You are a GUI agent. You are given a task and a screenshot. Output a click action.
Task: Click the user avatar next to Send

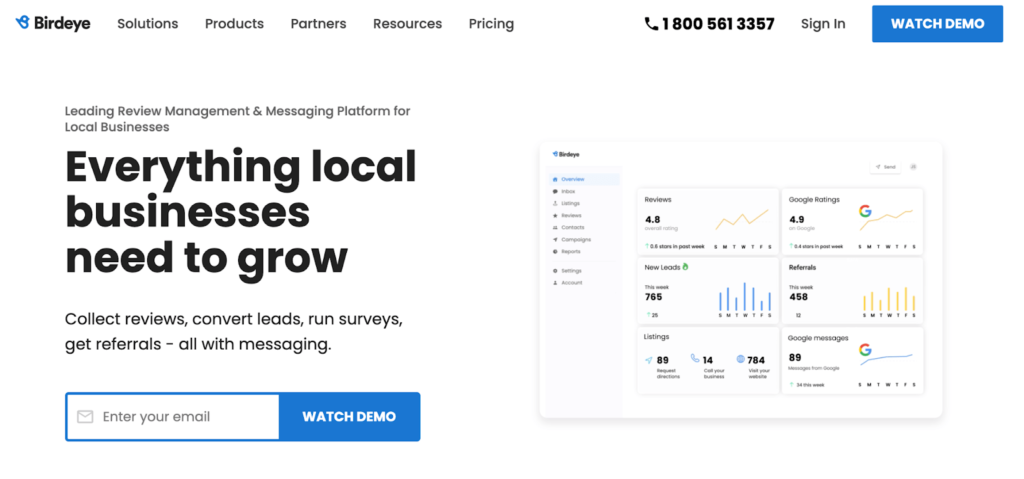pyautogui.click(x=913, y=167)
